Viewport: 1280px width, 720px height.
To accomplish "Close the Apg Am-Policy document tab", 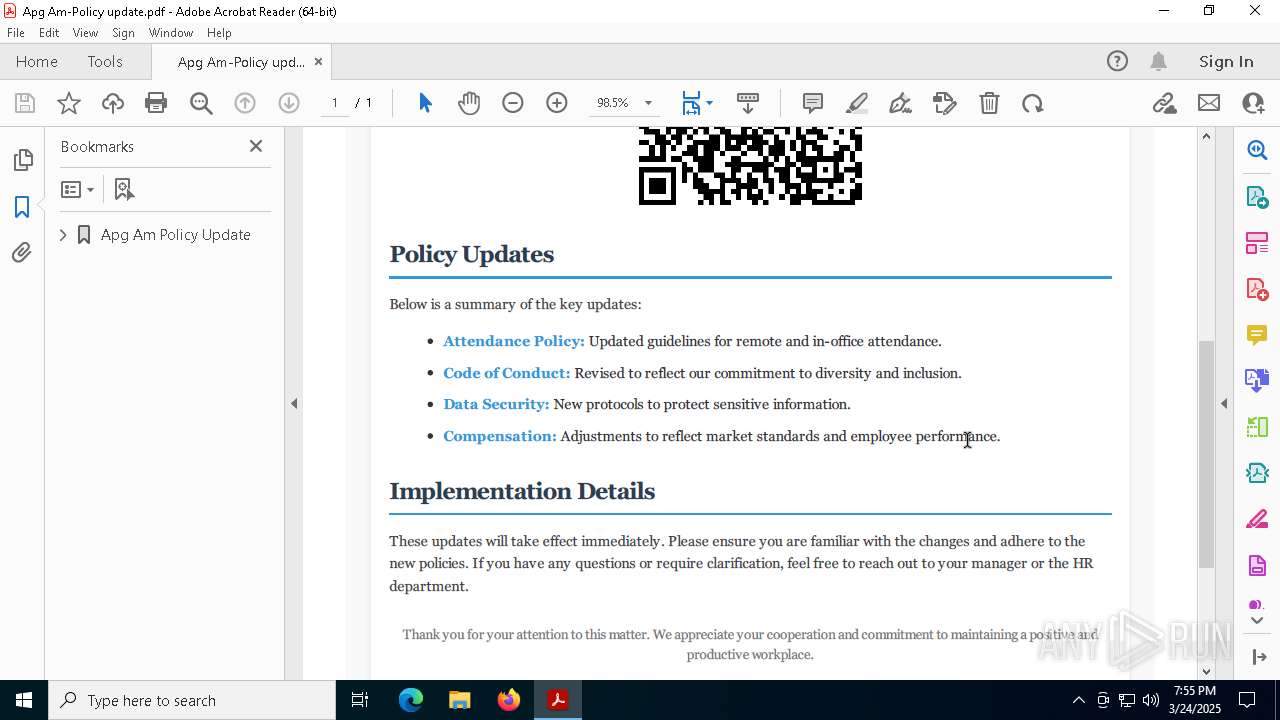I will click(x=318, y=62).
